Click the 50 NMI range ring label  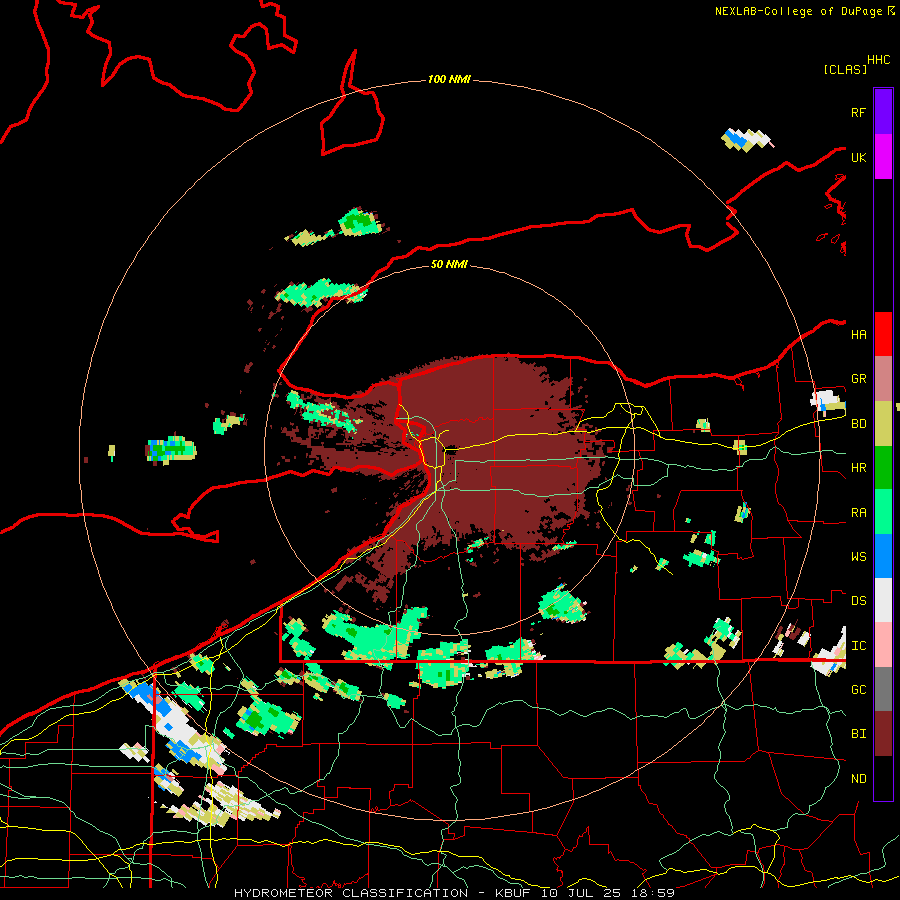tap(449, 264)
